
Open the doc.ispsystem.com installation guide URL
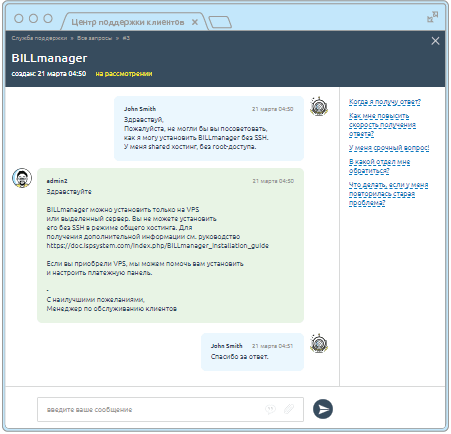click(x=158, y=246)
